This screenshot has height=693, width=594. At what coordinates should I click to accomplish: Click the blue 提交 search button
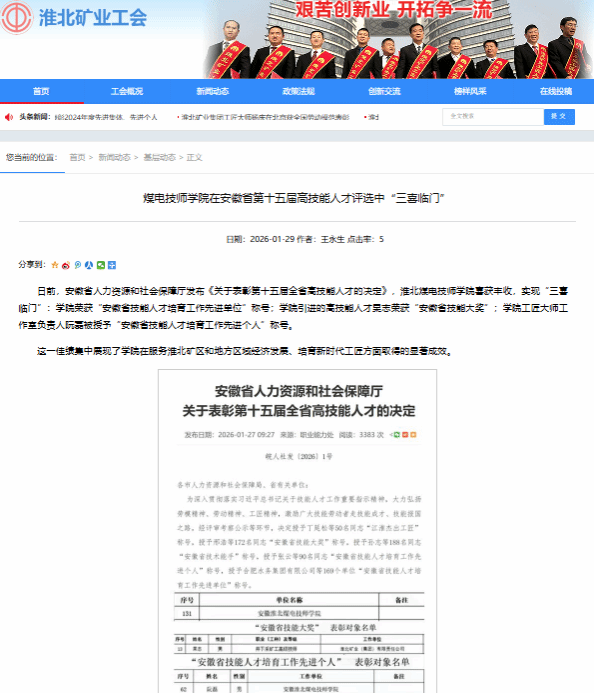coord(559,117)
